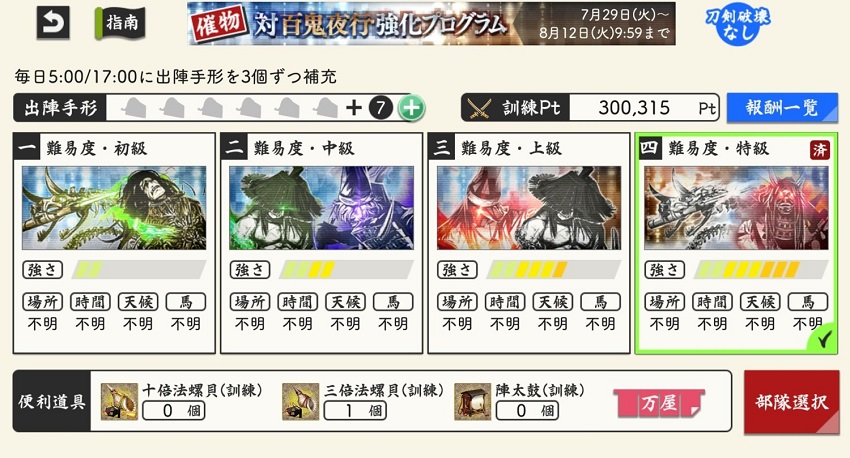Viewport: 850px width, 458px height.
Task: Select the 三倍法螺貝(訓練) item icon
Action: pos(300,402)
